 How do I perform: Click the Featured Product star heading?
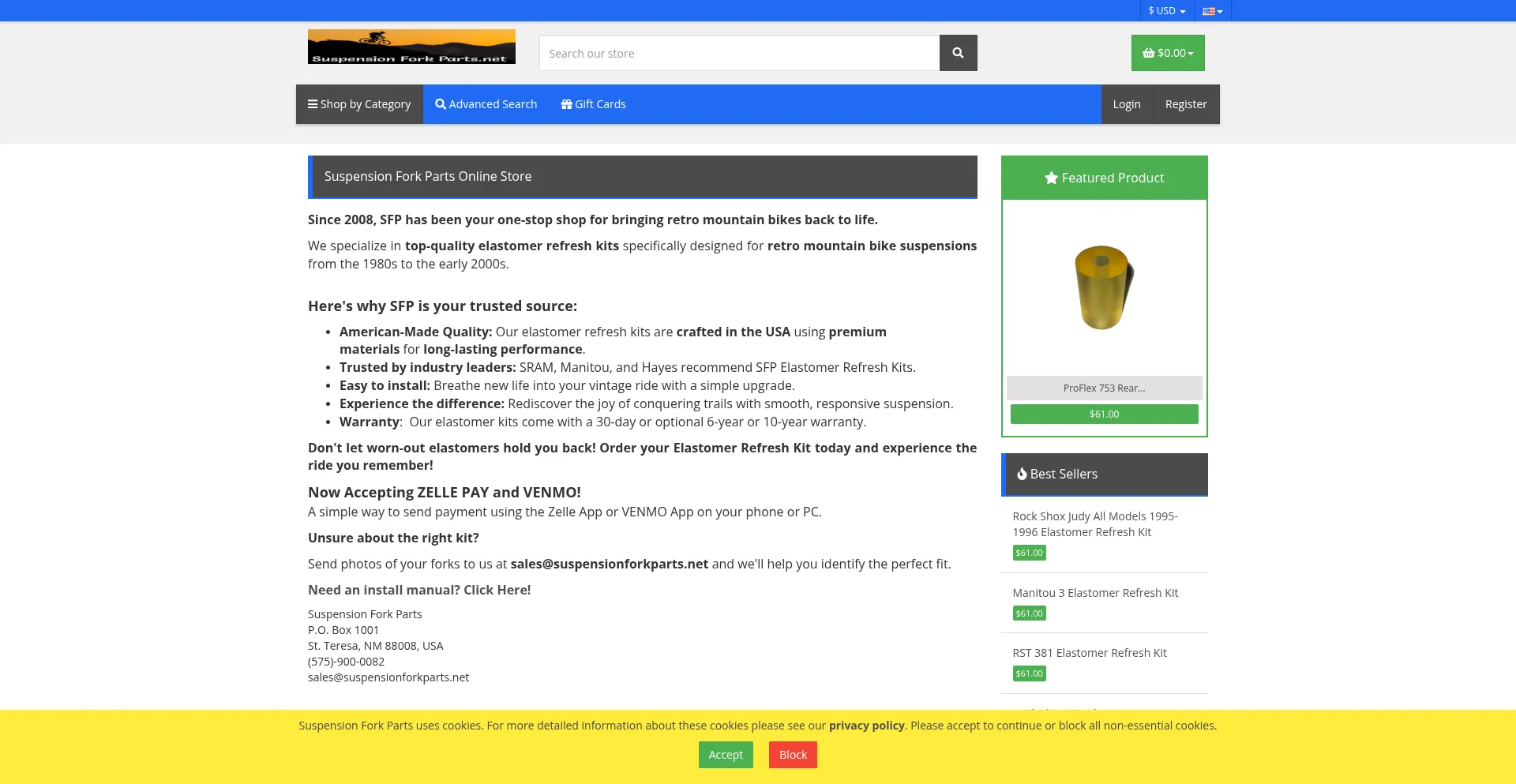1104,178
